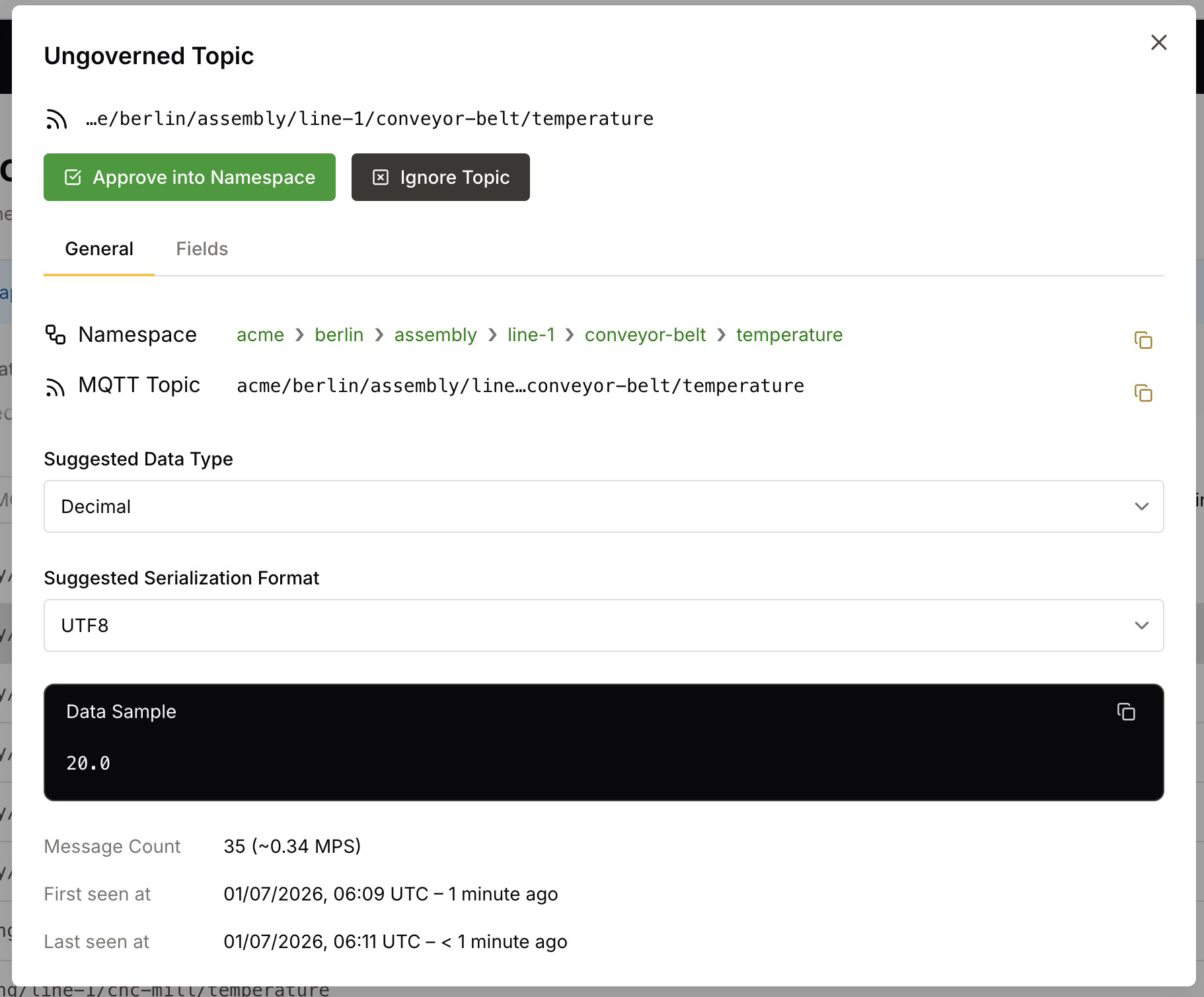The image size is (1204, 997).
Task: Click the X-box icon in Ignore button
Action: tap(381, 177)
